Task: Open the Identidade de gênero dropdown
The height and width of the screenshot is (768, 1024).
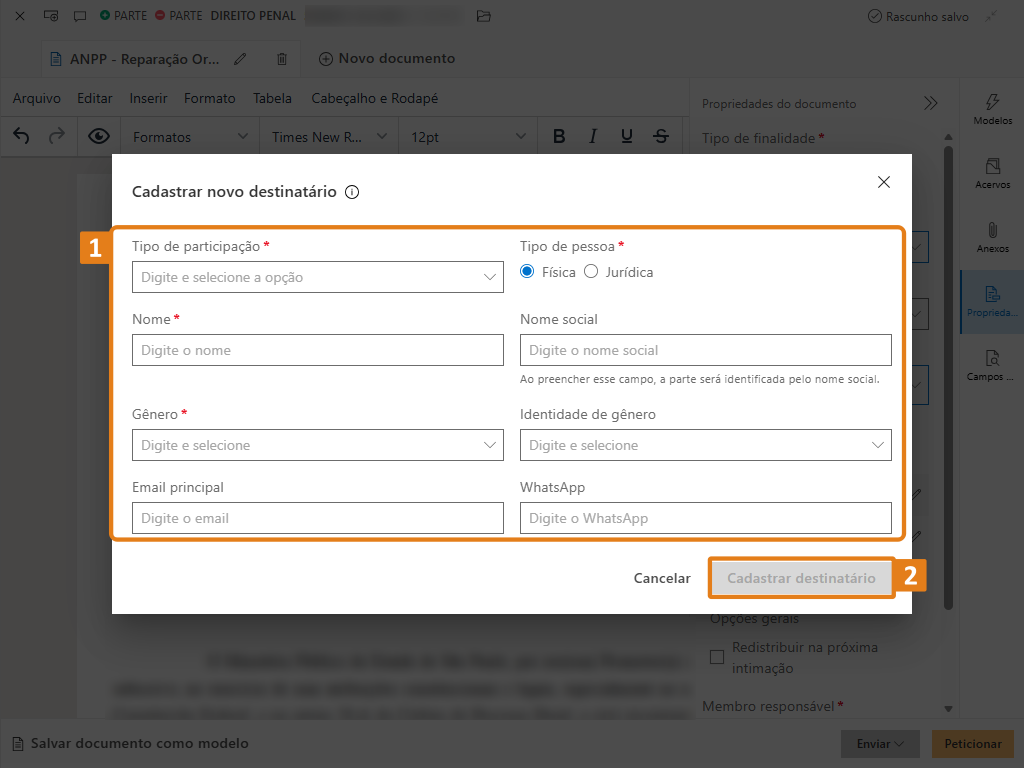Action: click(x=705, y=445)
